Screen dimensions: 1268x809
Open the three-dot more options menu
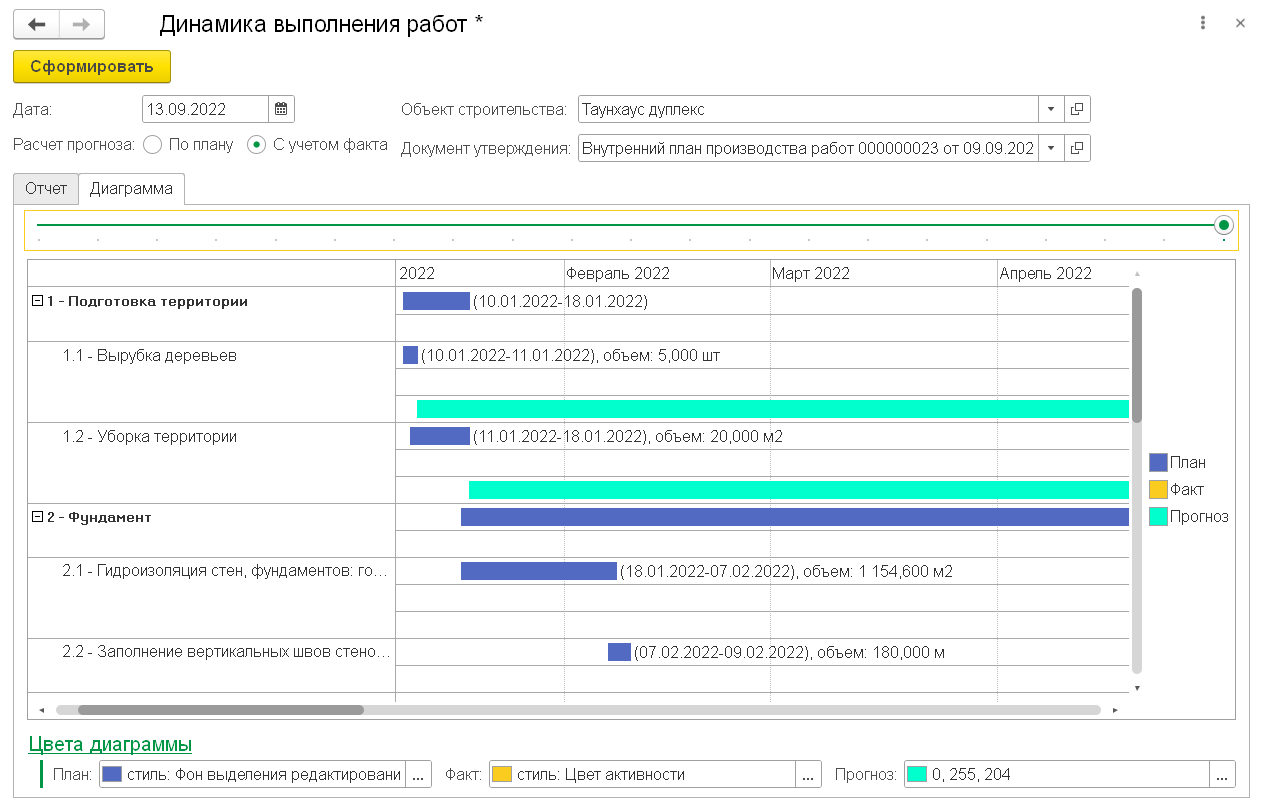pos(1203,23)
